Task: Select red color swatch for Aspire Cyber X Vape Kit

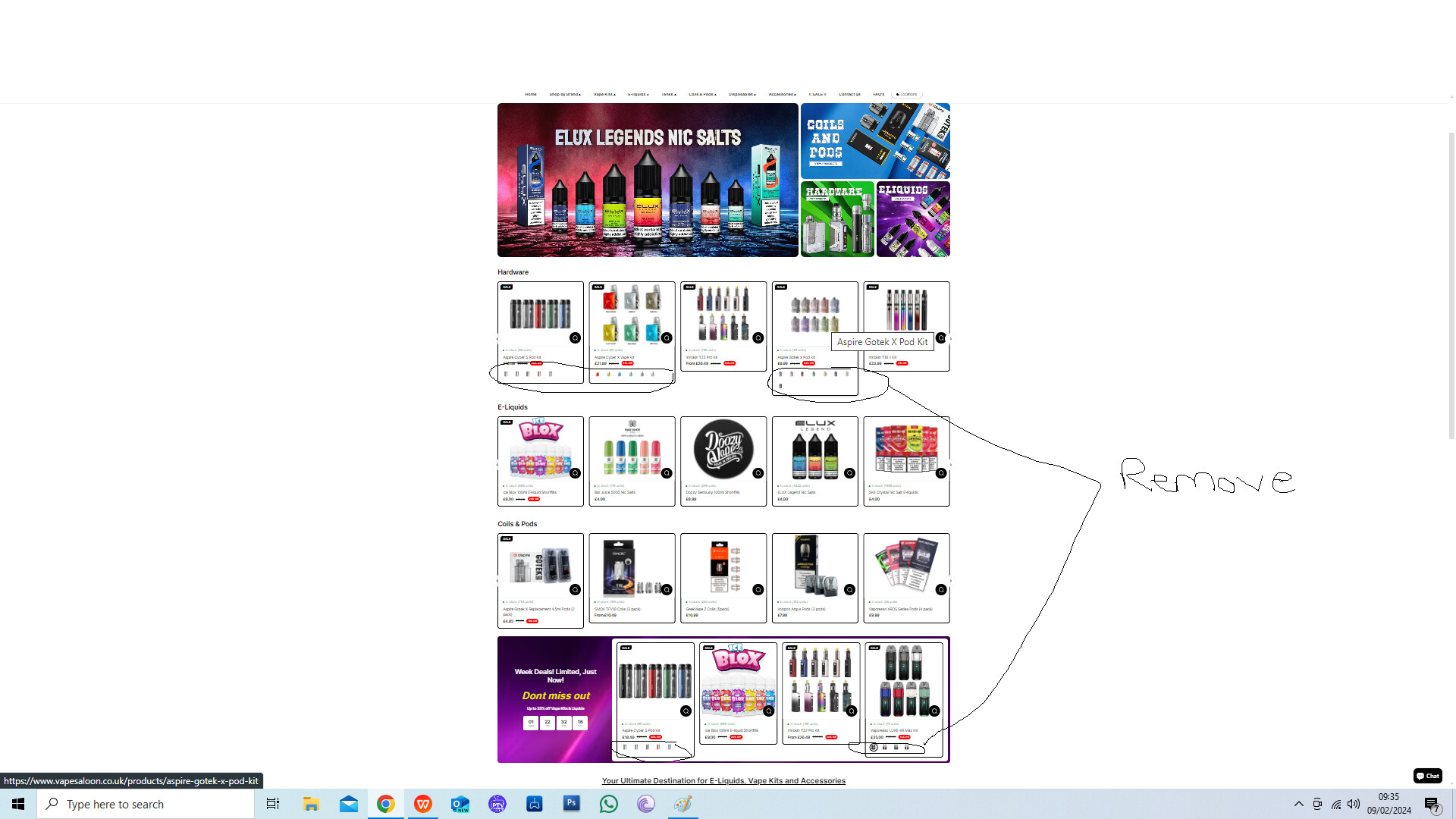Action: pos(598,374)
